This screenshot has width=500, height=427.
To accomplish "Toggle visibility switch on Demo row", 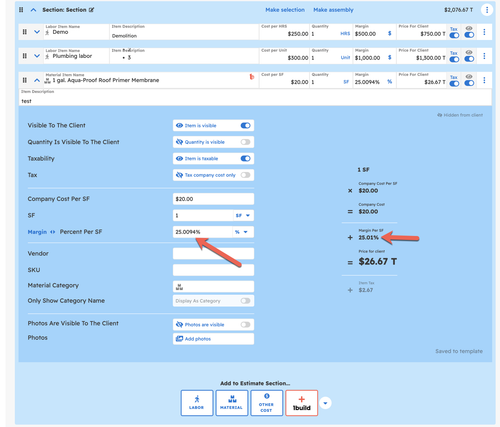I will (x=469, y=35).
